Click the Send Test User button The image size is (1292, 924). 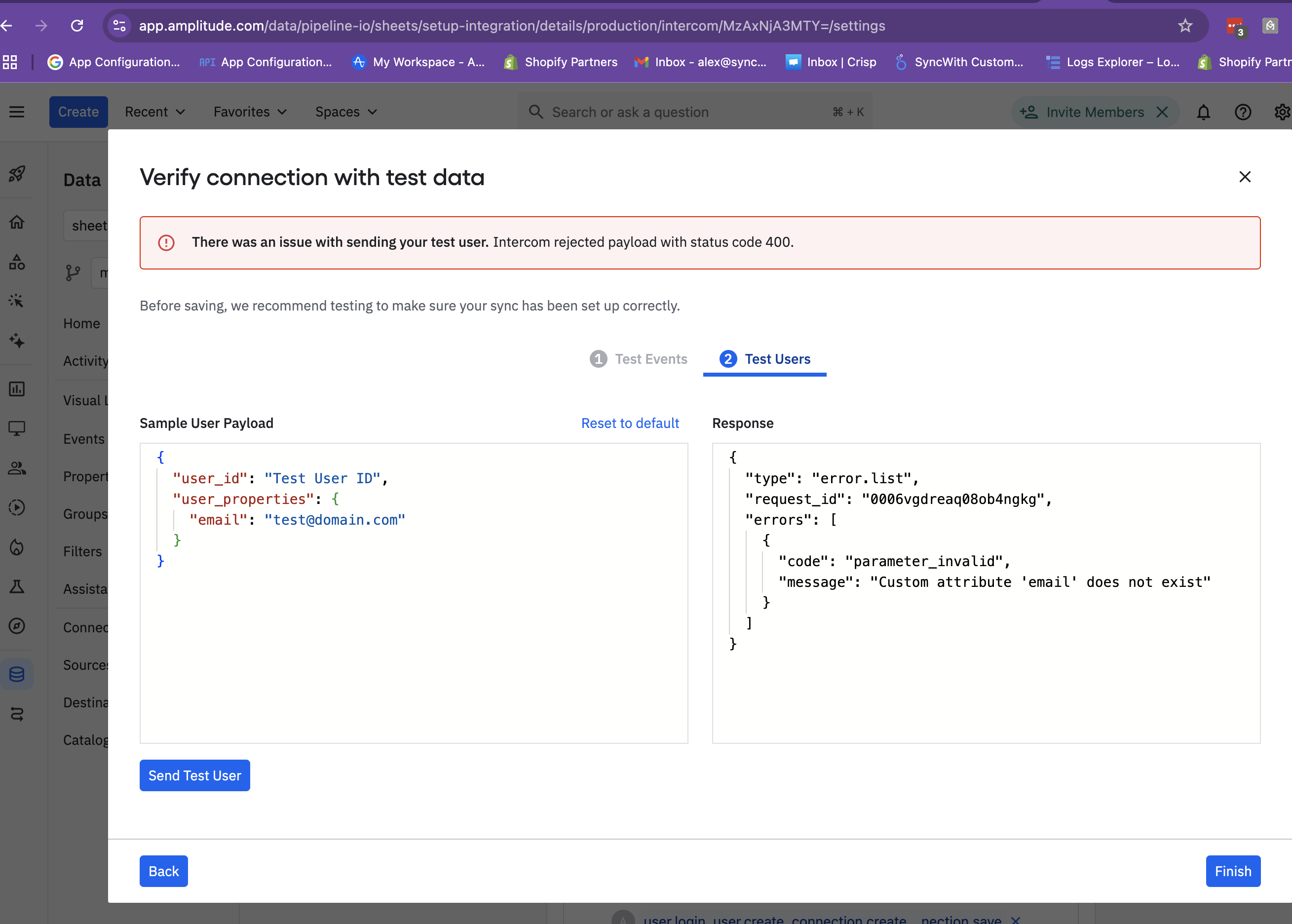point(194,775)
